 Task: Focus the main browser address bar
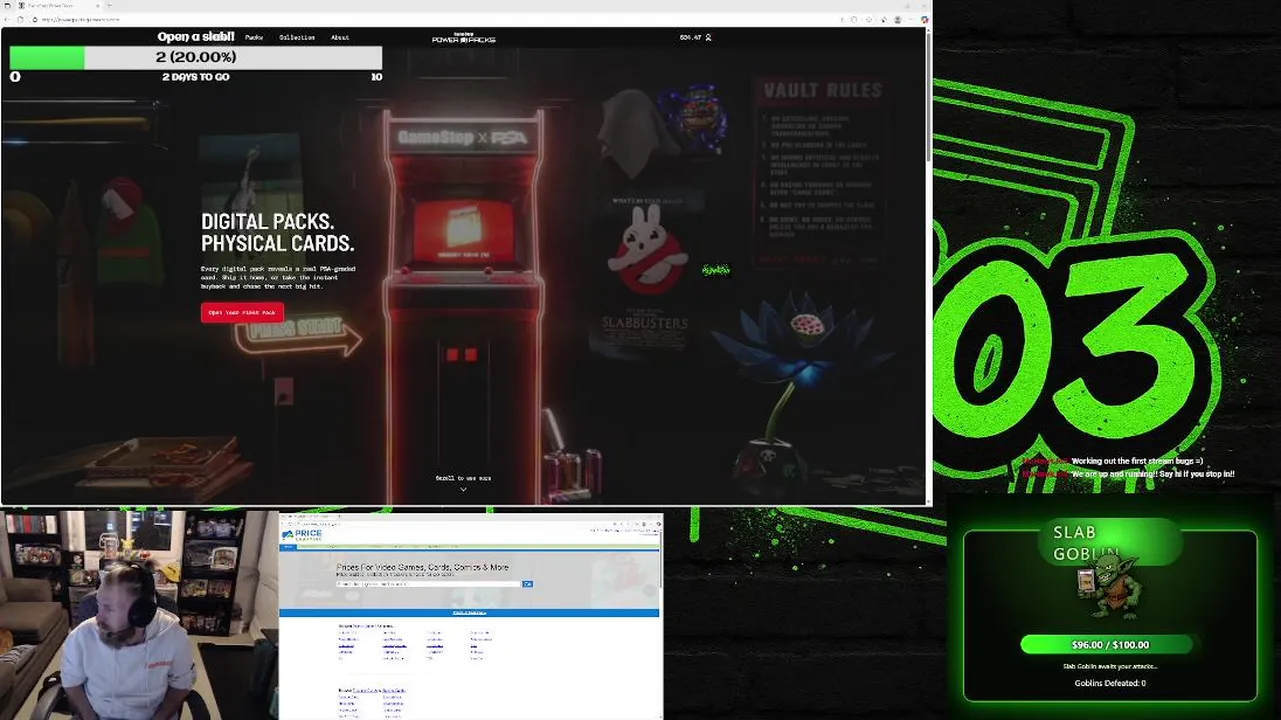(430, 19)
